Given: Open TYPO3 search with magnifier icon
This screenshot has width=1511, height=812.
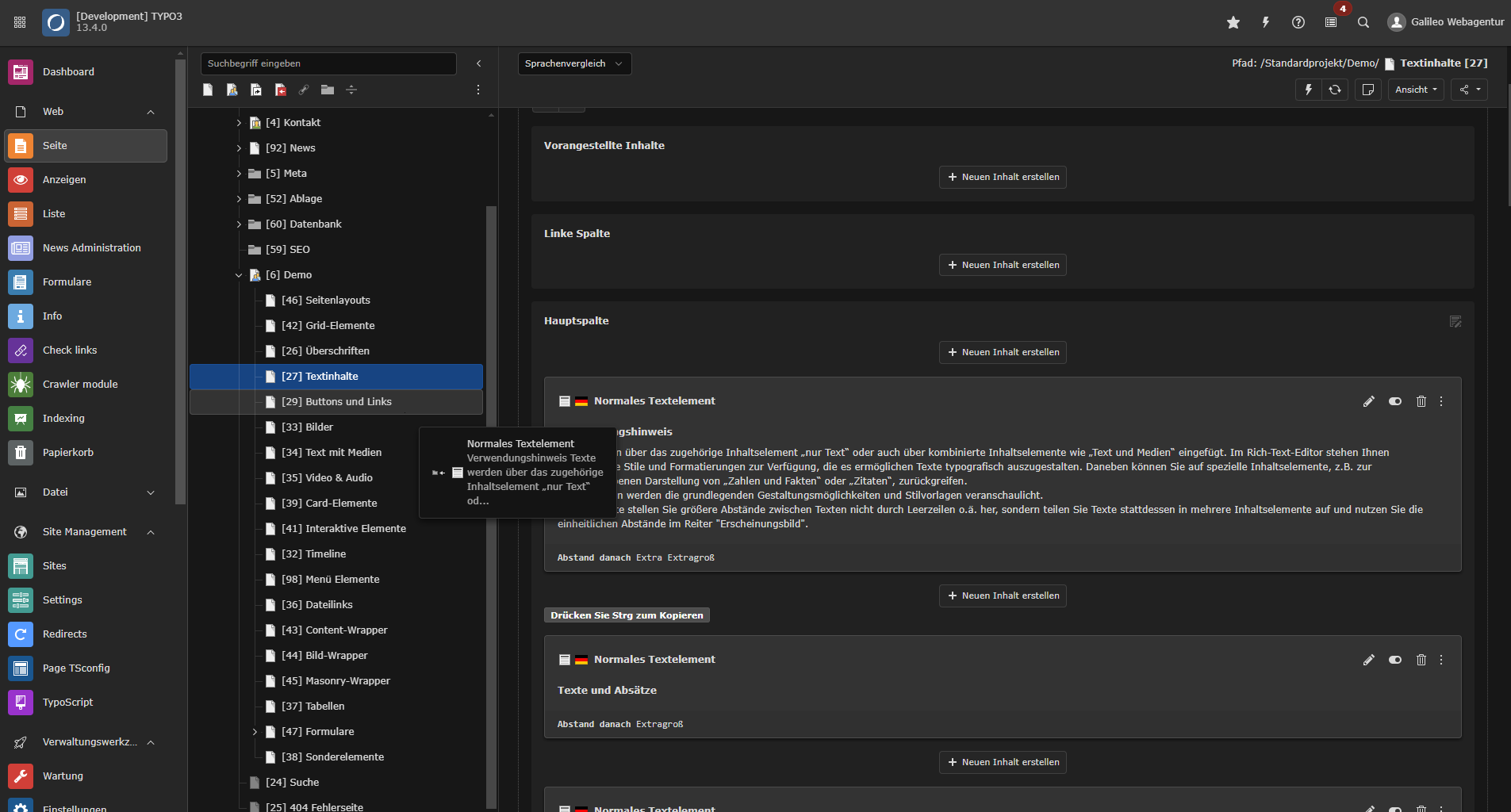Looking at the screenshot, I should [1363, 22].
